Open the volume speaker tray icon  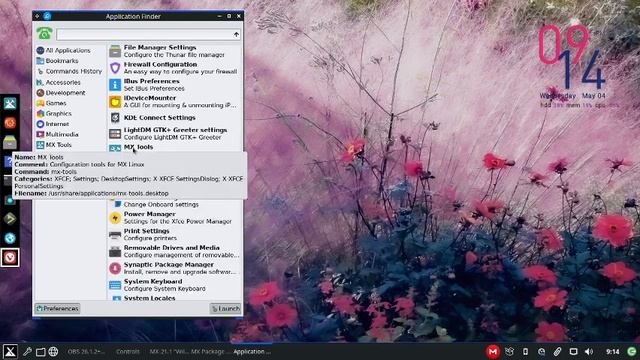[x=589, y=351]
